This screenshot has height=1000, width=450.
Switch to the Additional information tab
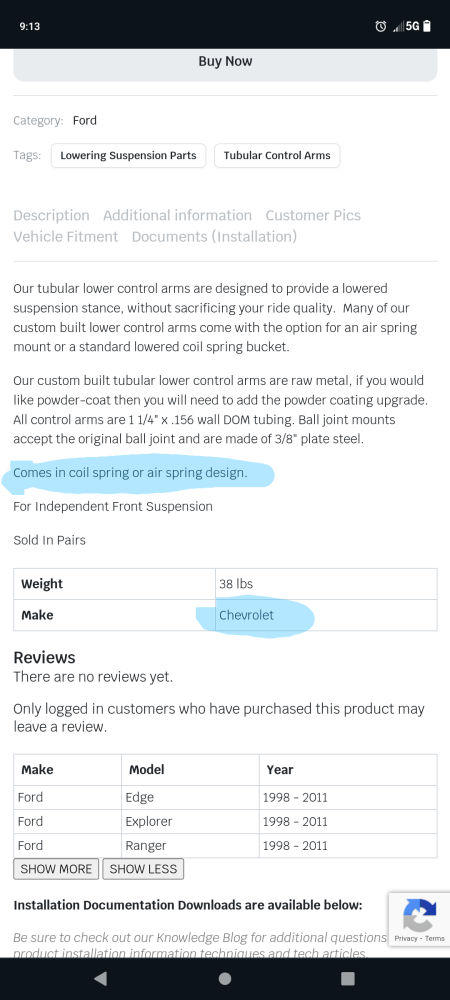(177, 215)
